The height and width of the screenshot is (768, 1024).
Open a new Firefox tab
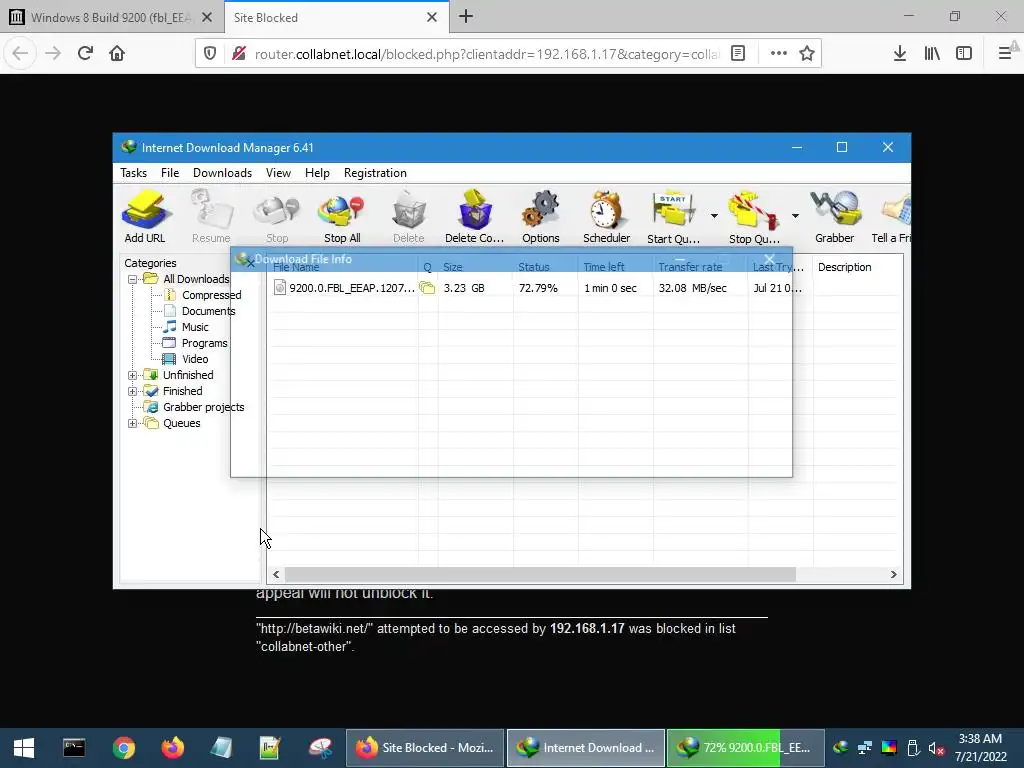(466, 17)
